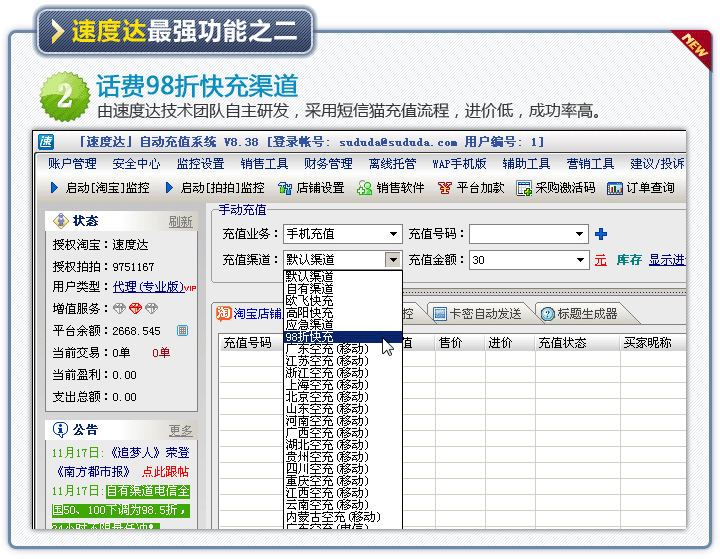Image resolution: width=720 pixels, height=559 pixels.
Task: Click the blue plus icon beside 充值号码
Action: [x=601, y=234]
